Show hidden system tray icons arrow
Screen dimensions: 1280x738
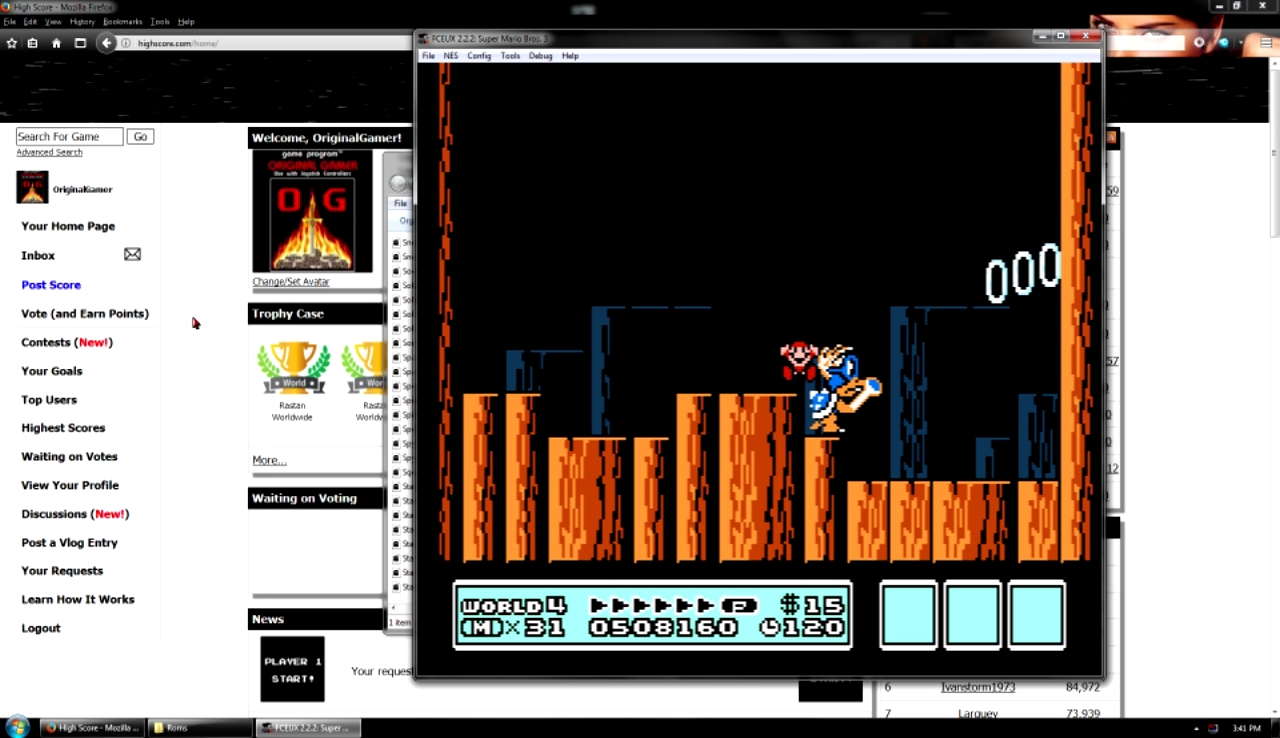[x=1197, y=728]
